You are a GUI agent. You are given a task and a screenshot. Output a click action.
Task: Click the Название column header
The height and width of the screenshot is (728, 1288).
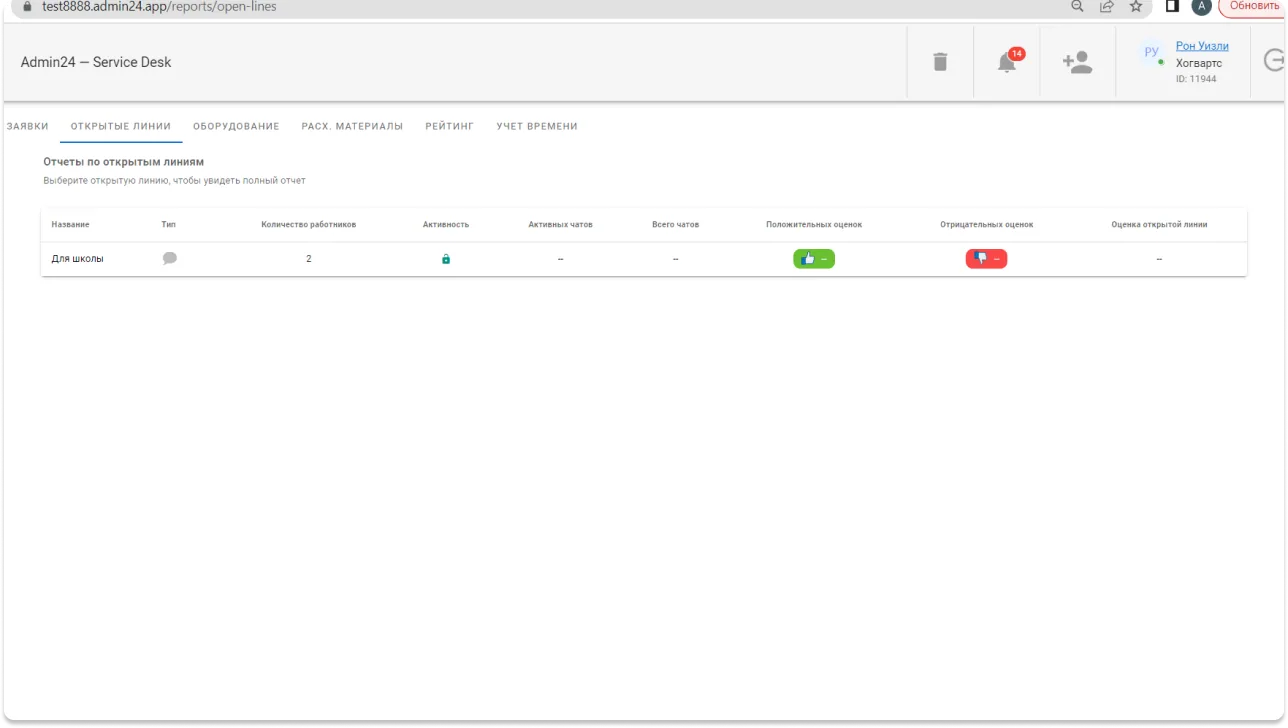[70, 225]
